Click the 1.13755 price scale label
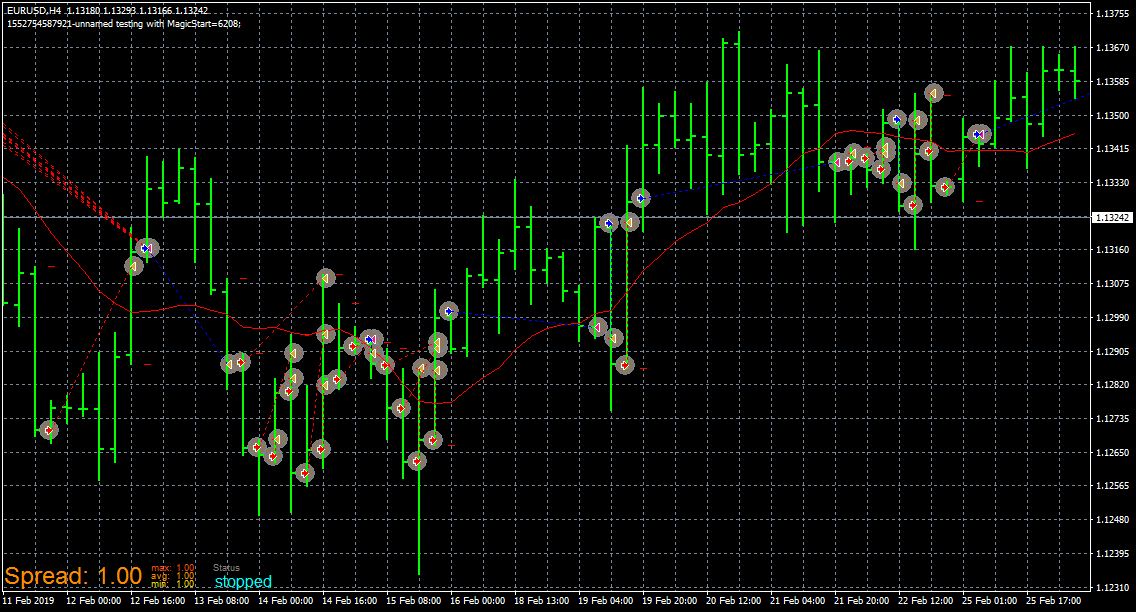This screenshot has width=1136, height=612. point(1112,14)
